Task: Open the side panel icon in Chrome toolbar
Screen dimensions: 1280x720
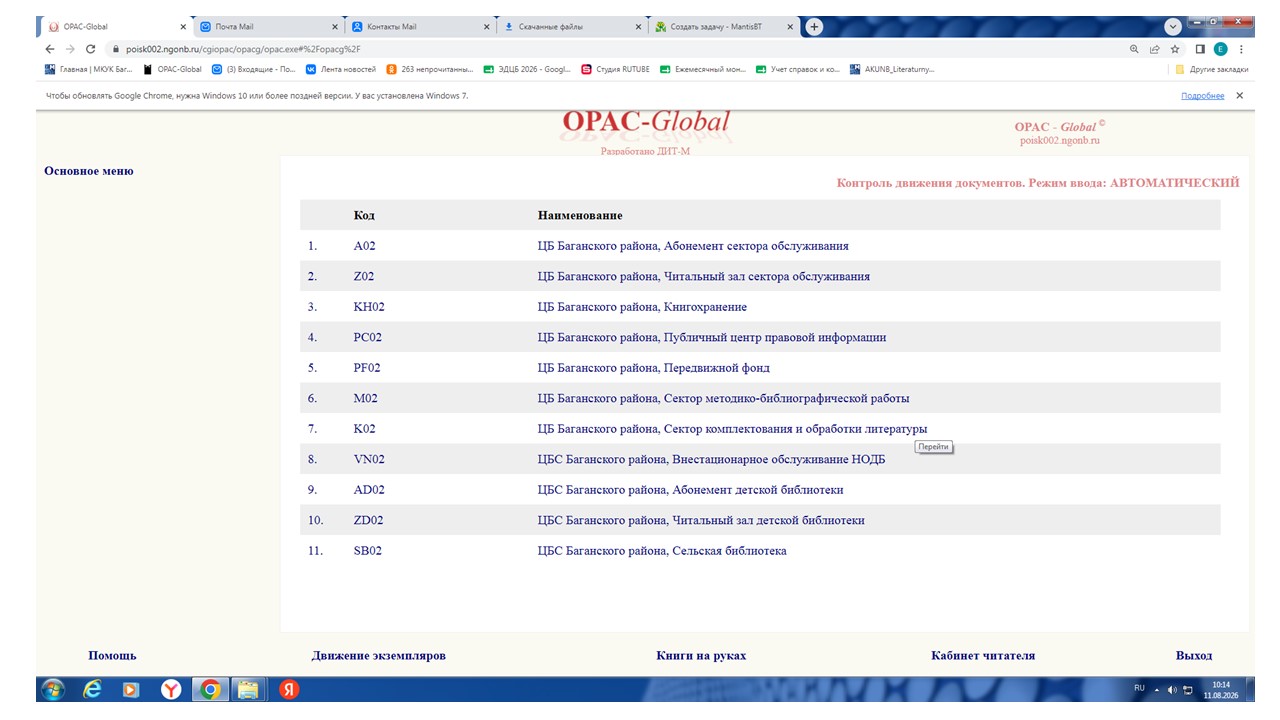Action: pyautogui.click(x=1200, y=48)
